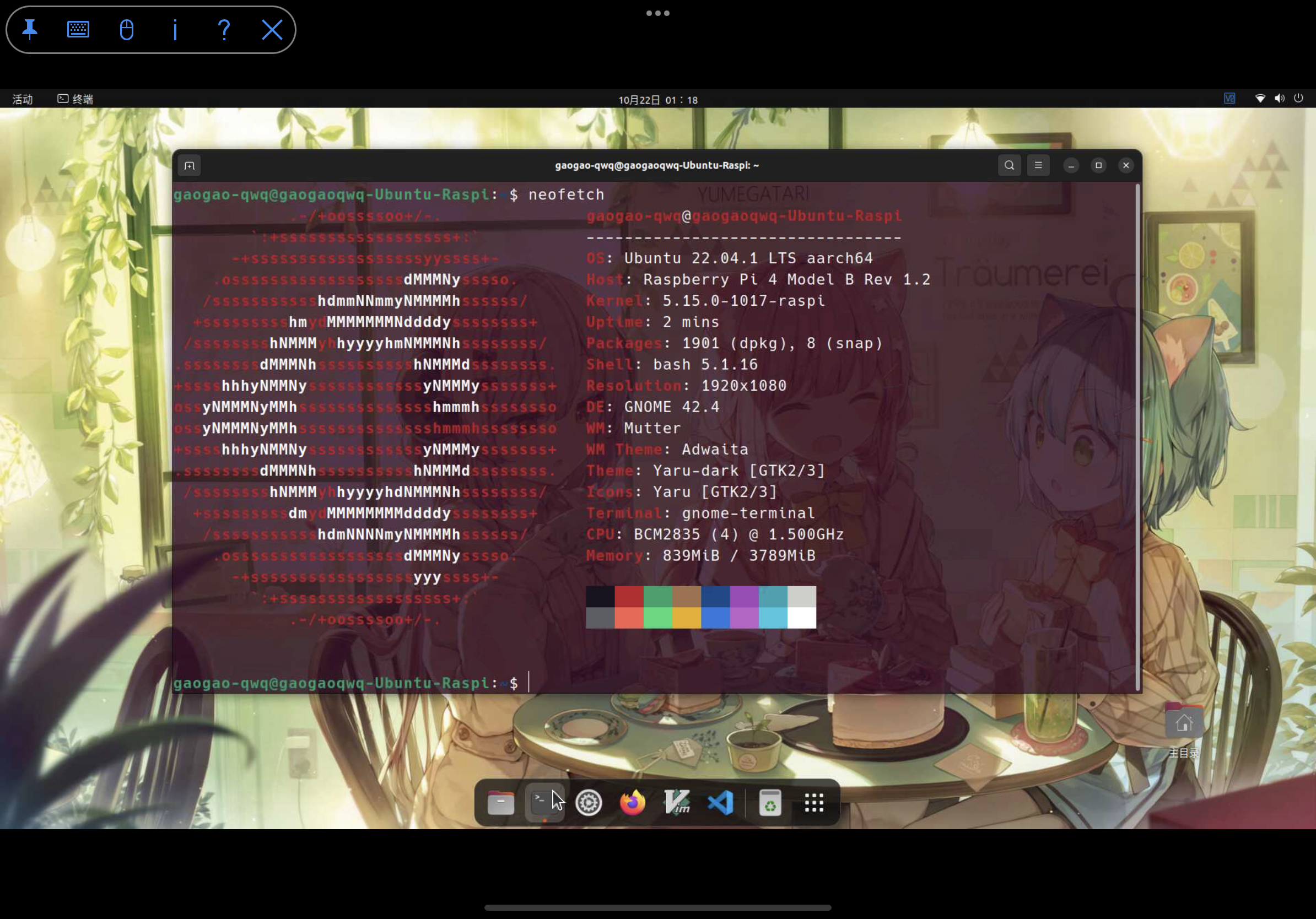Show the applications grid from the dock
Screen dimensions: 1316x919
click(x=814, y=802)
